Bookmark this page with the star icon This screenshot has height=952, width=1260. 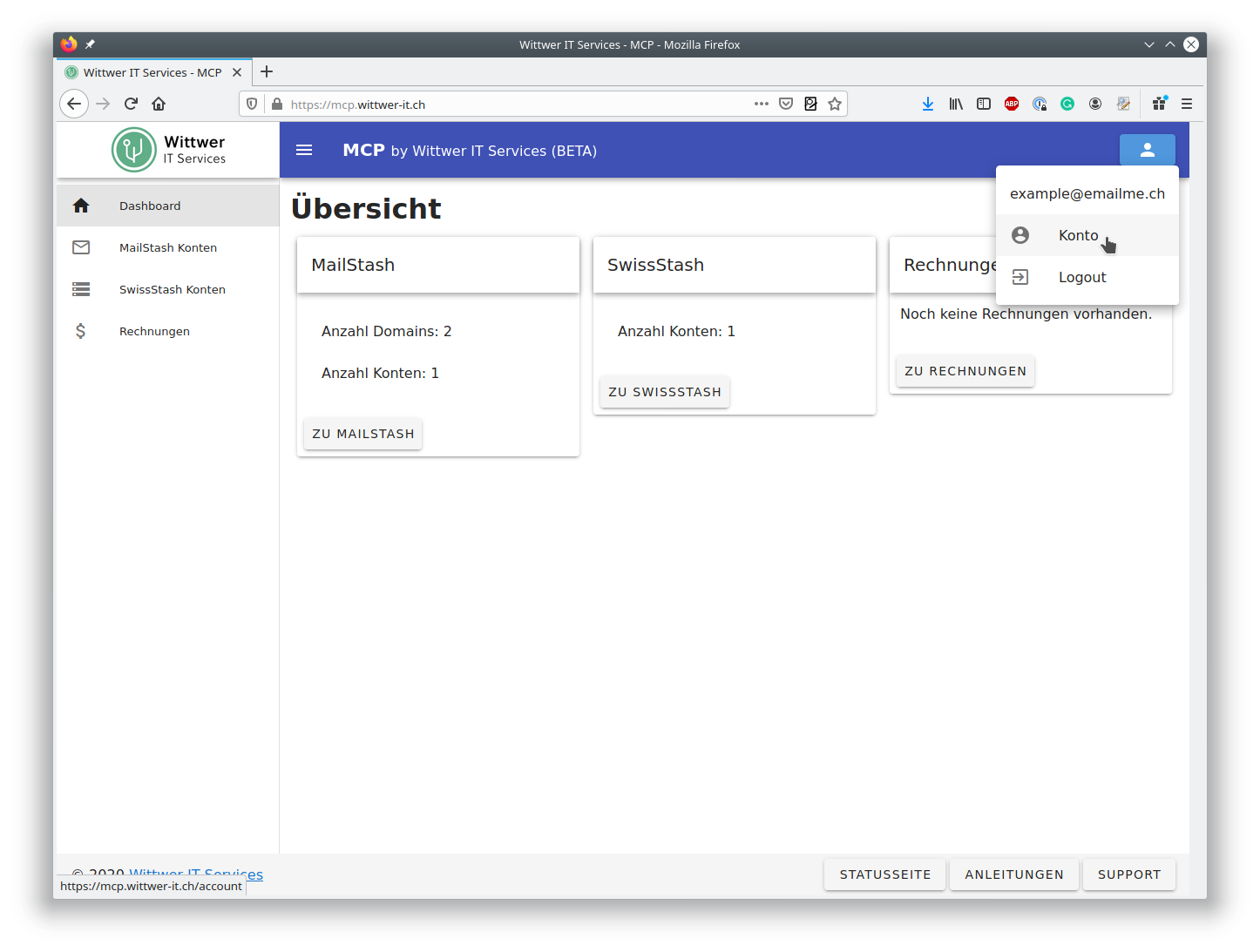click(835, 104)
